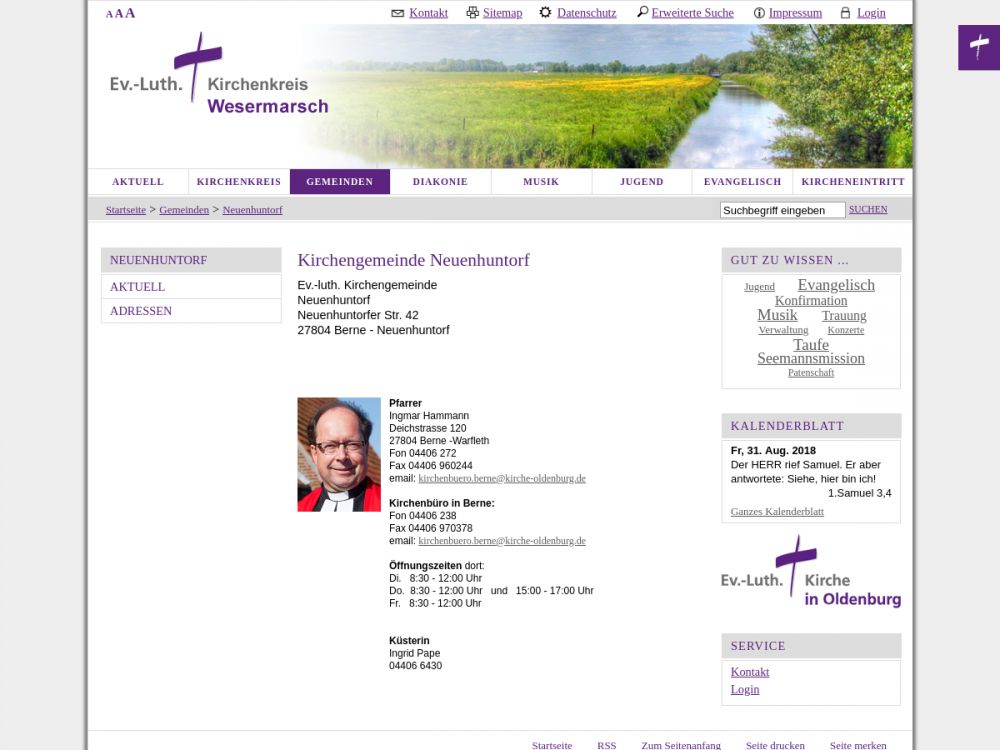This screenshot has height=750, width=1000.
Task: Click the padlock icon next to Login
Action: (x=845, y=13)
